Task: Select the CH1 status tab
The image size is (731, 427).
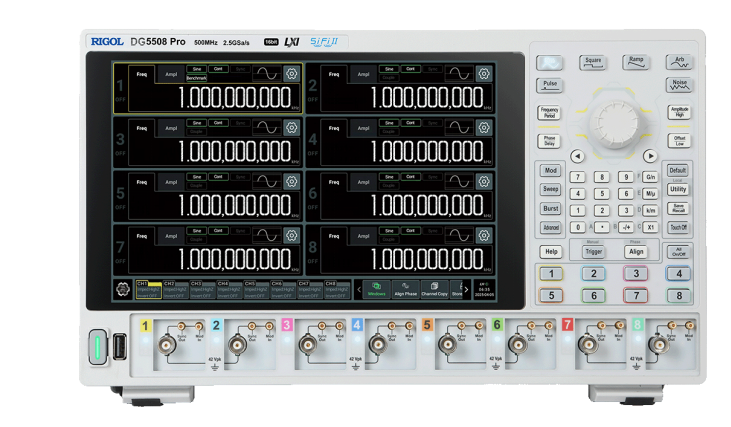Action: pyautogui.click(x=148, y=289)
